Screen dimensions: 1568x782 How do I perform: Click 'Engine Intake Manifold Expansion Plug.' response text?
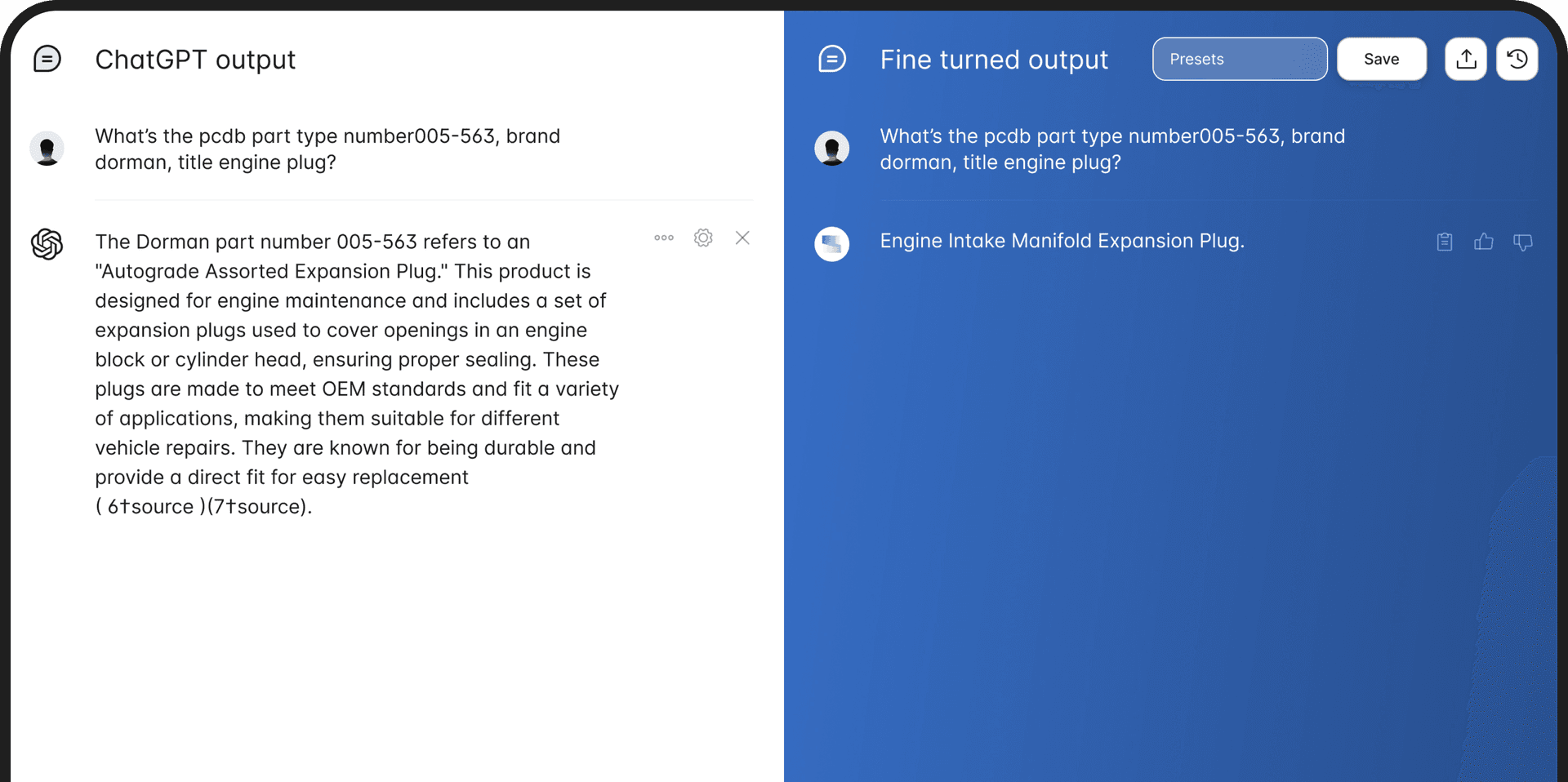[x=1062, y=241]
